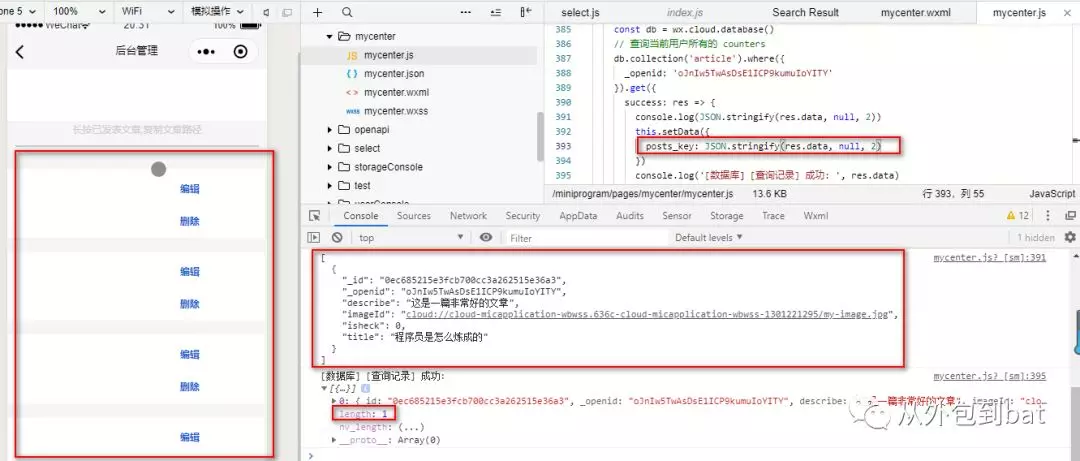The width and height of the screenshot is (1080, 461).
Task: Open the Sensor panel tab
Action: [676, 216]
